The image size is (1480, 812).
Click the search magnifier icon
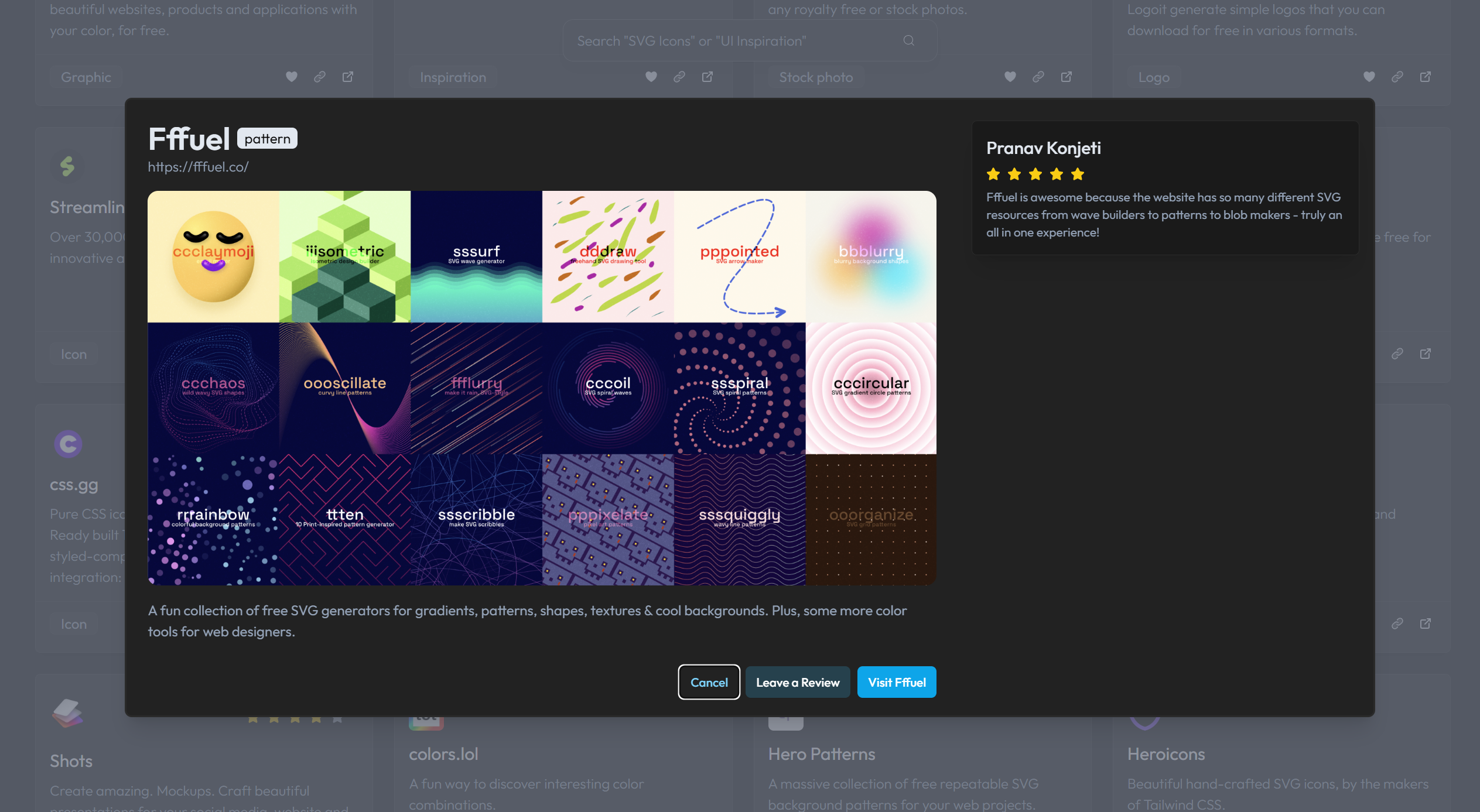coord(908,40)
